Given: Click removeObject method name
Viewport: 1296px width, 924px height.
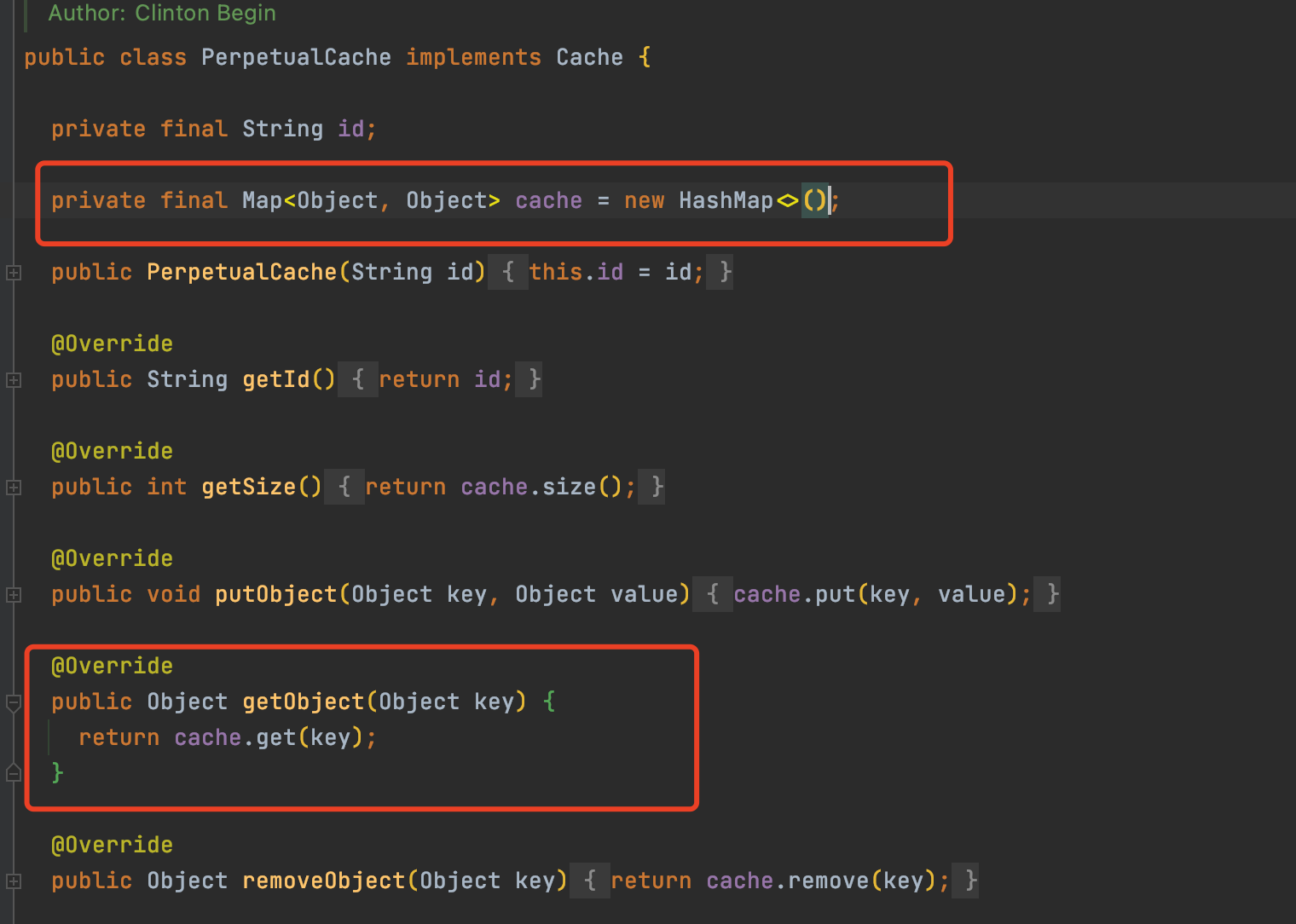Looking at the screenshot, I should [x=324, y=881].
